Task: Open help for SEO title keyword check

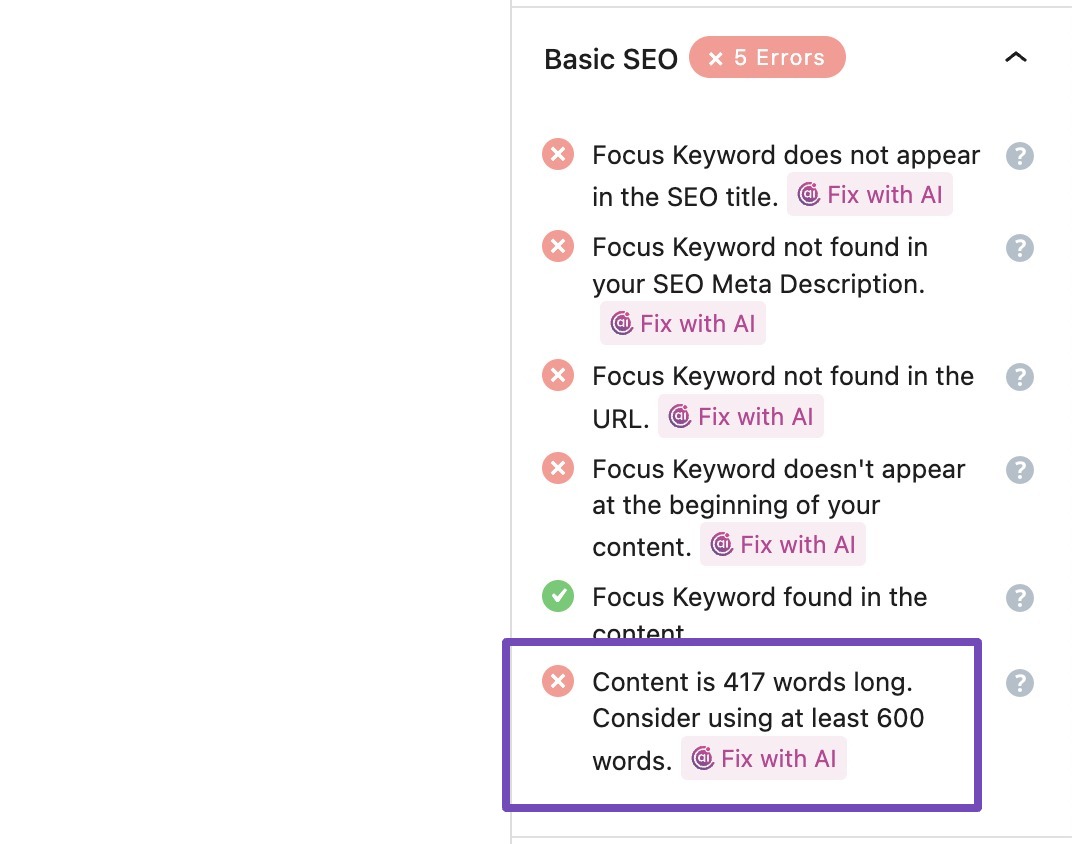Action: point(1019,156)
